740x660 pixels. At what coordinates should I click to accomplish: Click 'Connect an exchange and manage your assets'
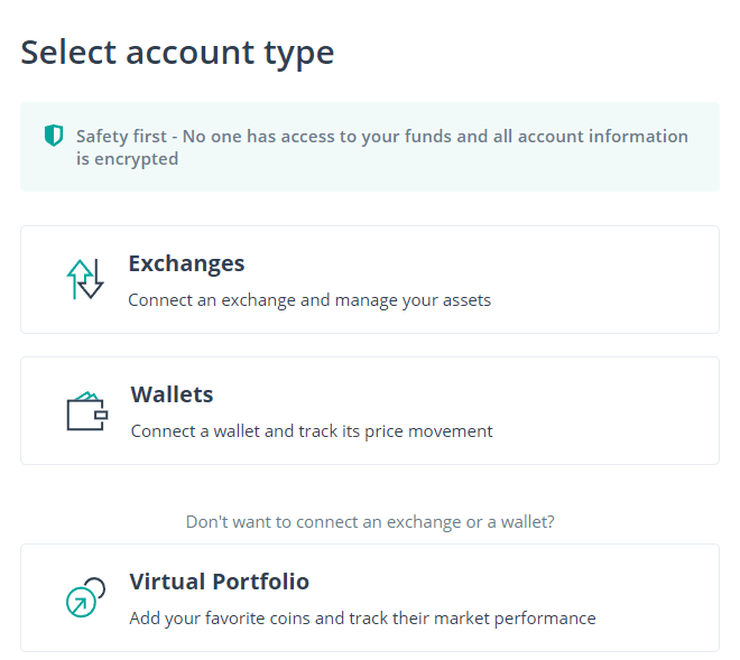[x=309, y=300]
